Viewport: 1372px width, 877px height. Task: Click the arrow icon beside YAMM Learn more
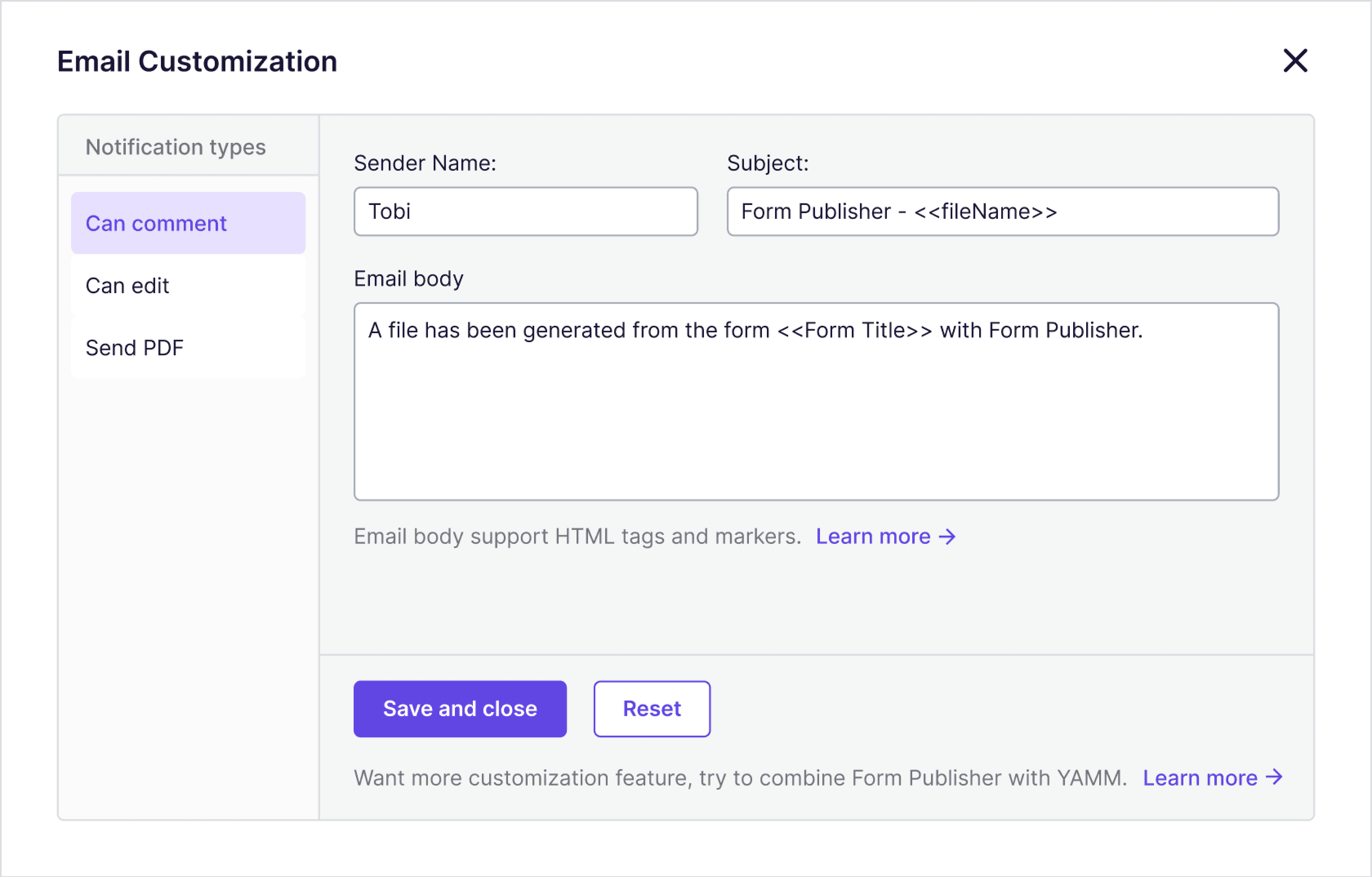[x=1274, y=777]
